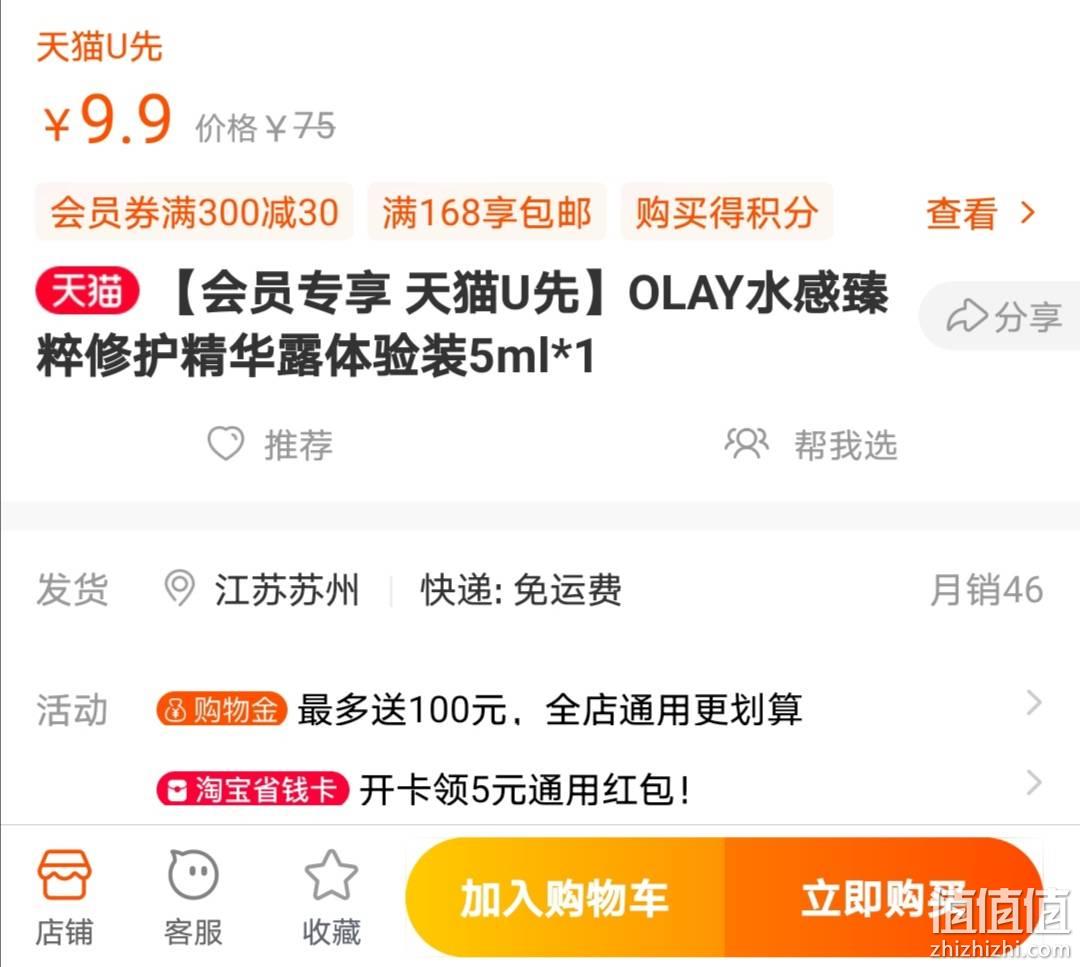This screenshot has height=967, width=1080.
Task: Select the 满168享包邮 tag
Action: pyautogui.click(x=487, y=212)
